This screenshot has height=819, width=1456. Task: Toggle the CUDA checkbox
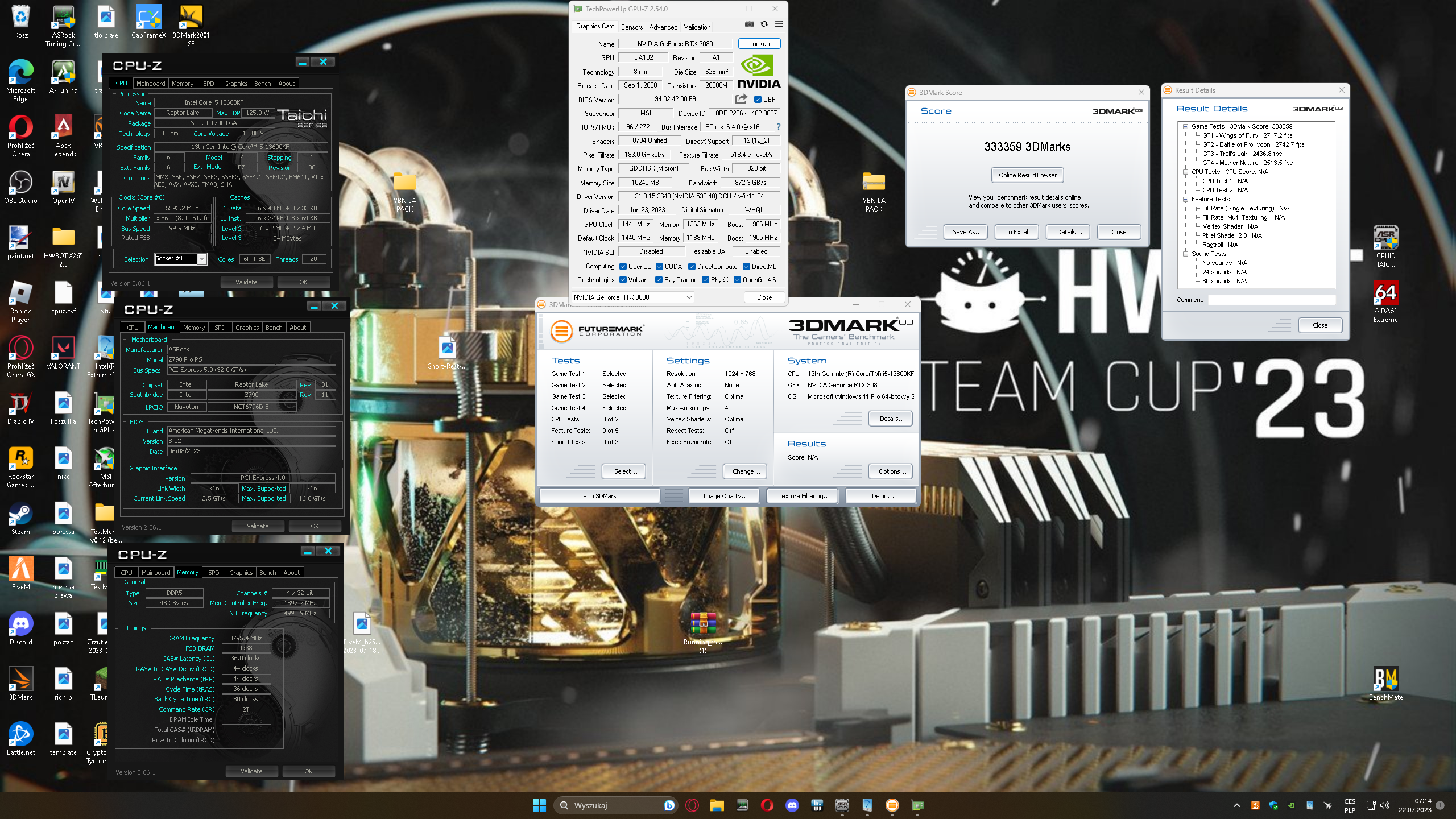[660, 266]
